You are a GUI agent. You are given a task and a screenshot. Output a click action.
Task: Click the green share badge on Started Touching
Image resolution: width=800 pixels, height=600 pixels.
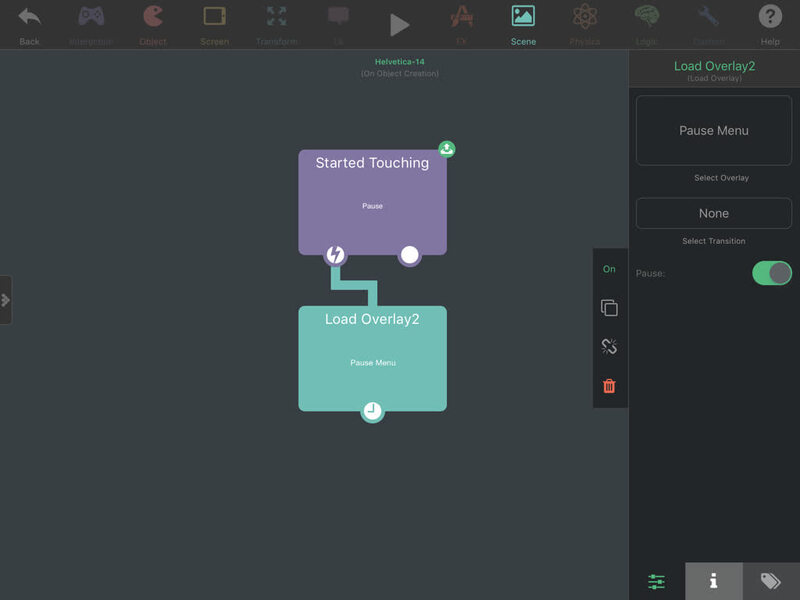pos(447,149)
